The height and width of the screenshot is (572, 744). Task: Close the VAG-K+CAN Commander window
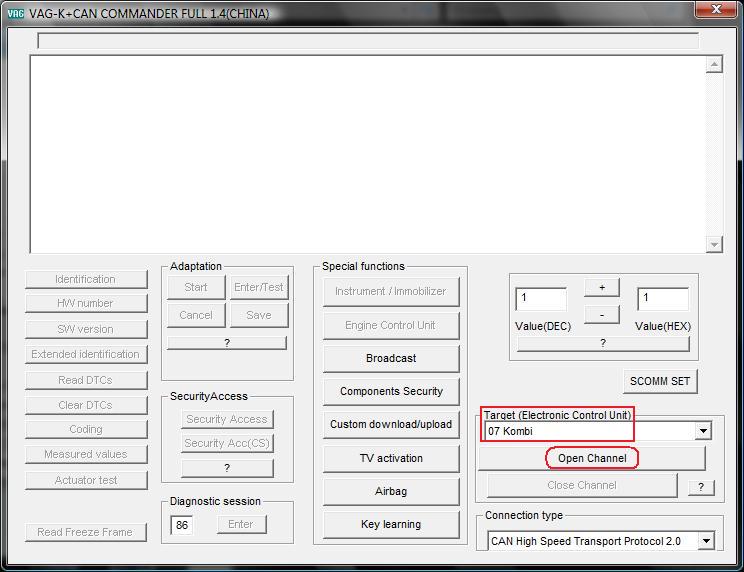(x=716, y=9)
